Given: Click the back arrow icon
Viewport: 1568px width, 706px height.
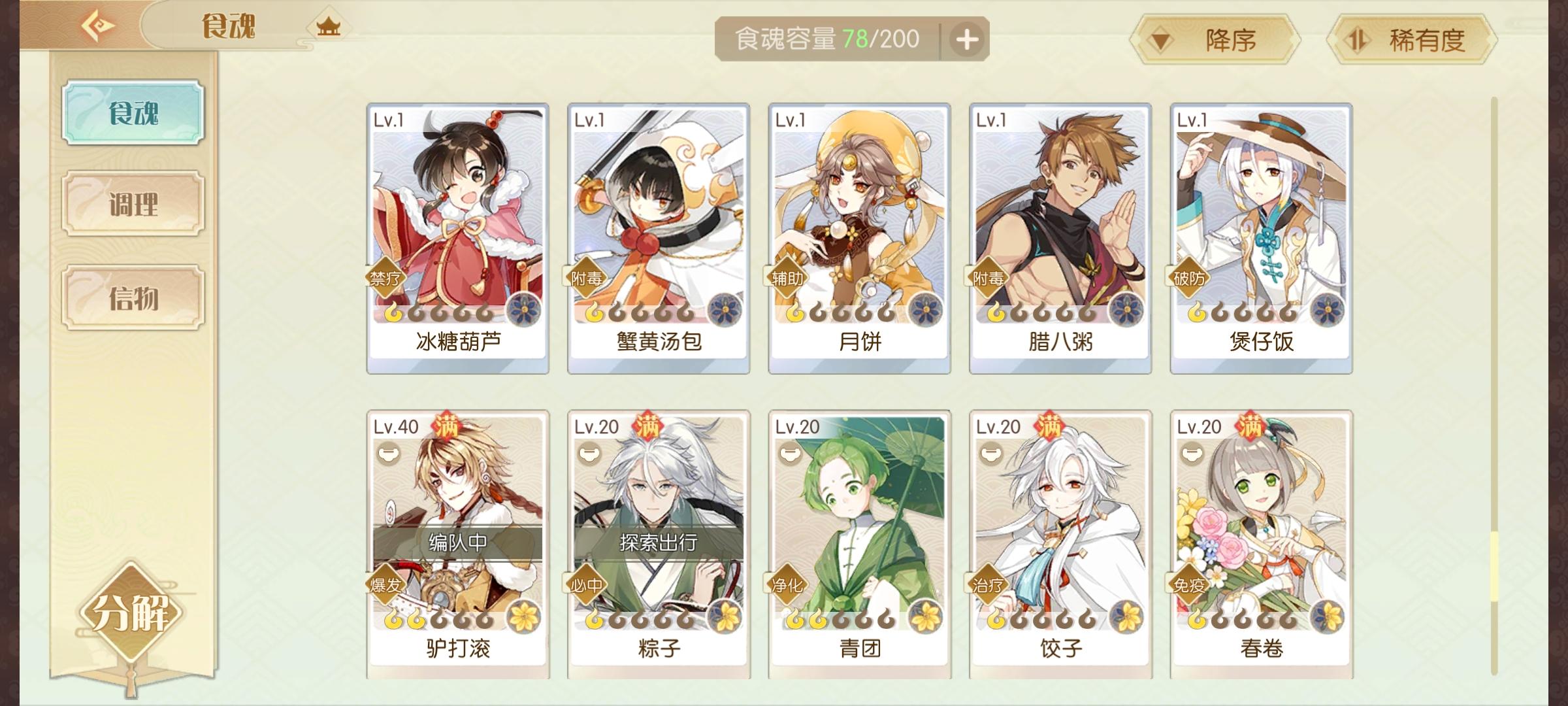Looking at the screenshot, I should [99, 26].
